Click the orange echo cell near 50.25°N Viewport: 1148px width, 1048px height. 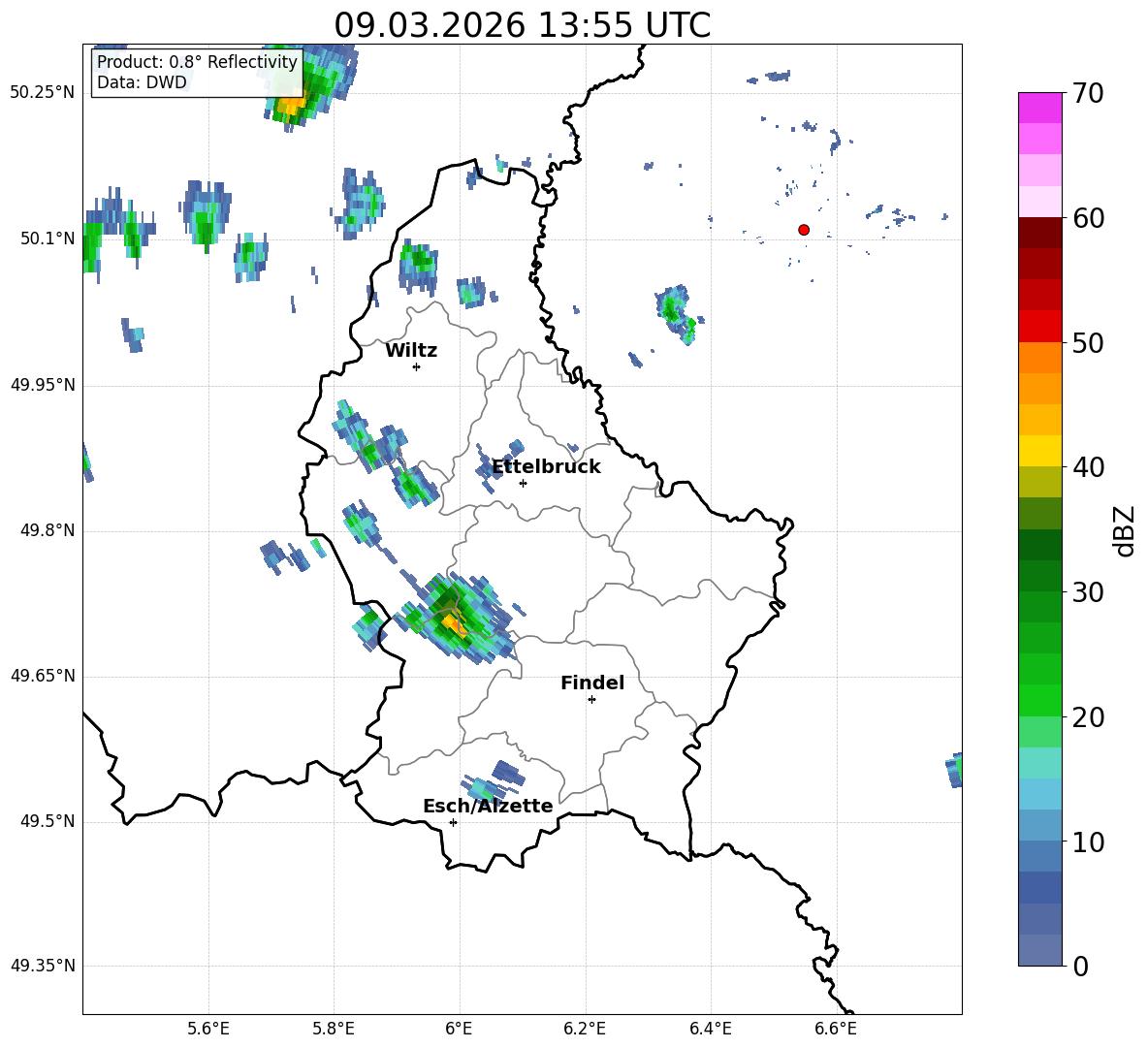[x=289, y=102]
